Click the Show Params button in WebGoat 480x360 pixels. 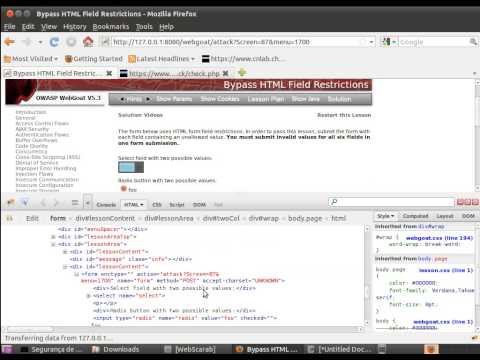coord(174,99)
